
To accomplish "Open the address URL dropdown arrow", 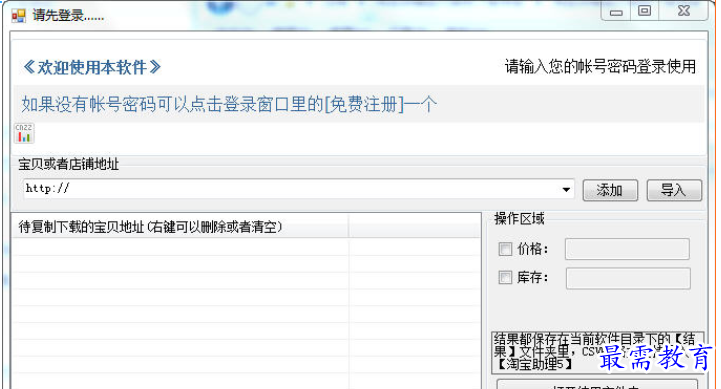I will (566, 189).
